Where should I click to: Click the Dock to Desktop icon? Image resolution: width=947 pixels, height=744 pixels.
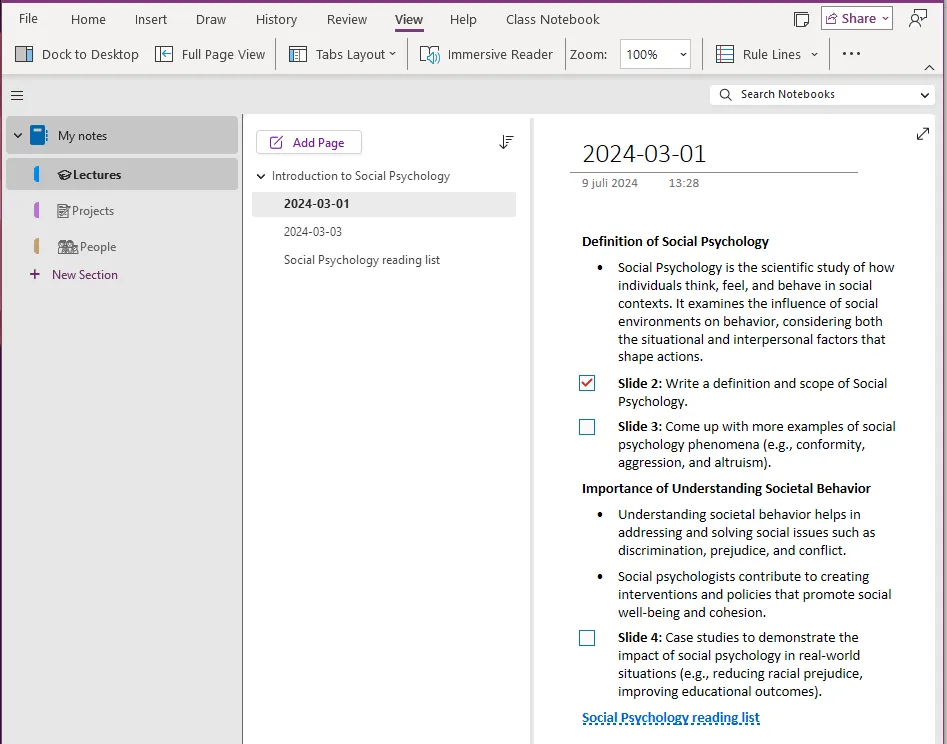tap(25, 54)
